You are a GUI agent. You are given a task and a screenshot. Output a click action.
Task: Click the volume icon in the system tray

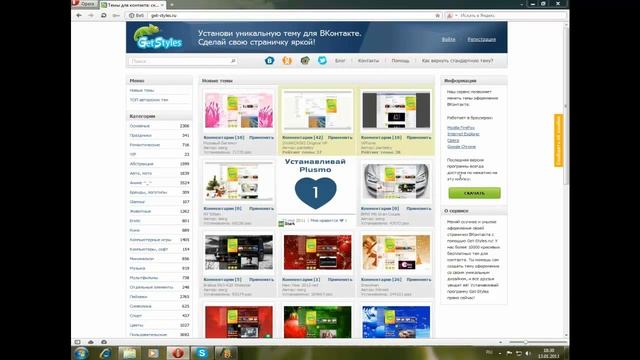pyautogui.click(x=528, y=353)
